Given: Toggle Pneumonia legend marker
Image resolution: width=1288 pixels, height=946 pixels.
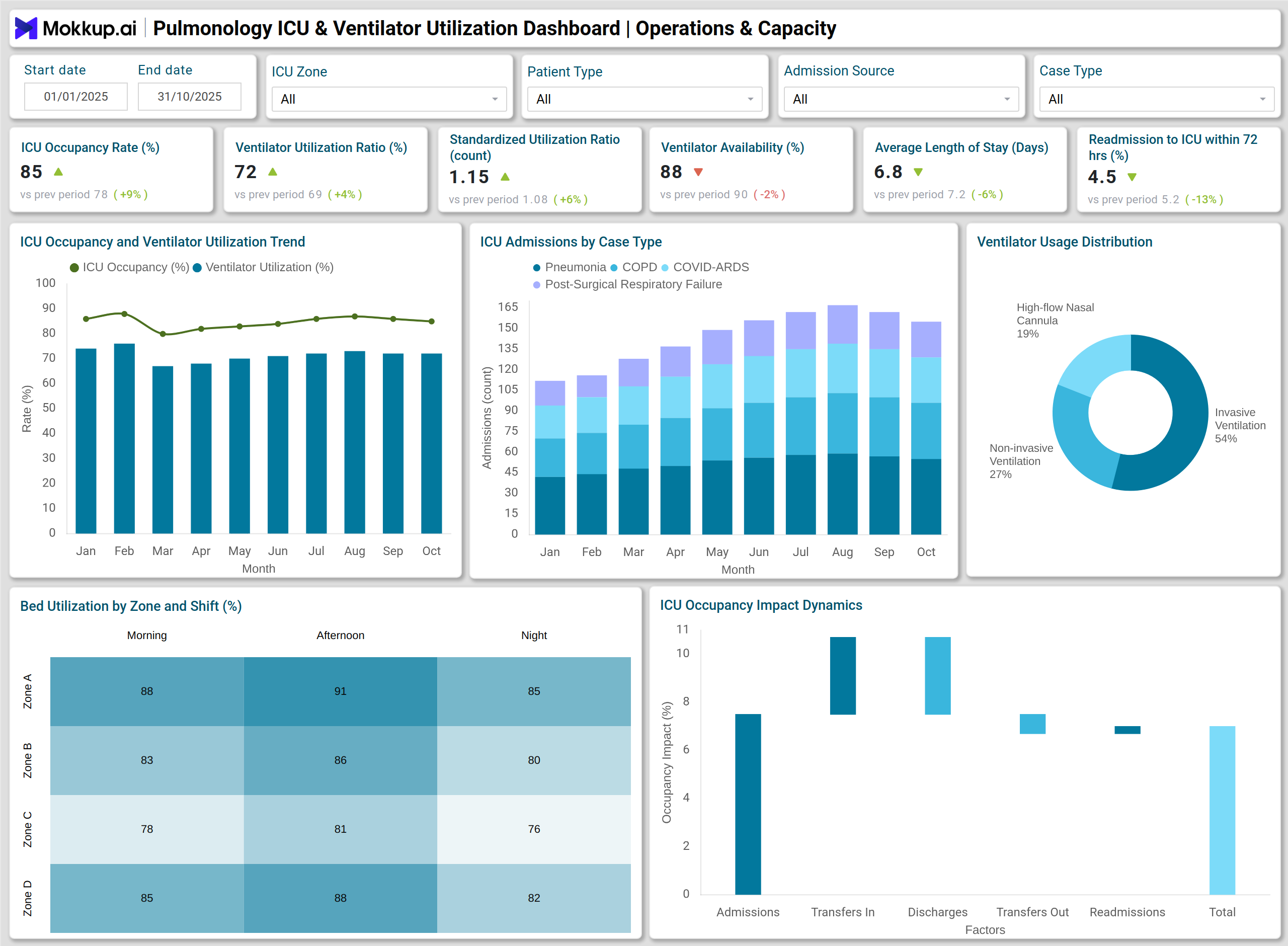Looking at the screenshot, I should point(536,267).
